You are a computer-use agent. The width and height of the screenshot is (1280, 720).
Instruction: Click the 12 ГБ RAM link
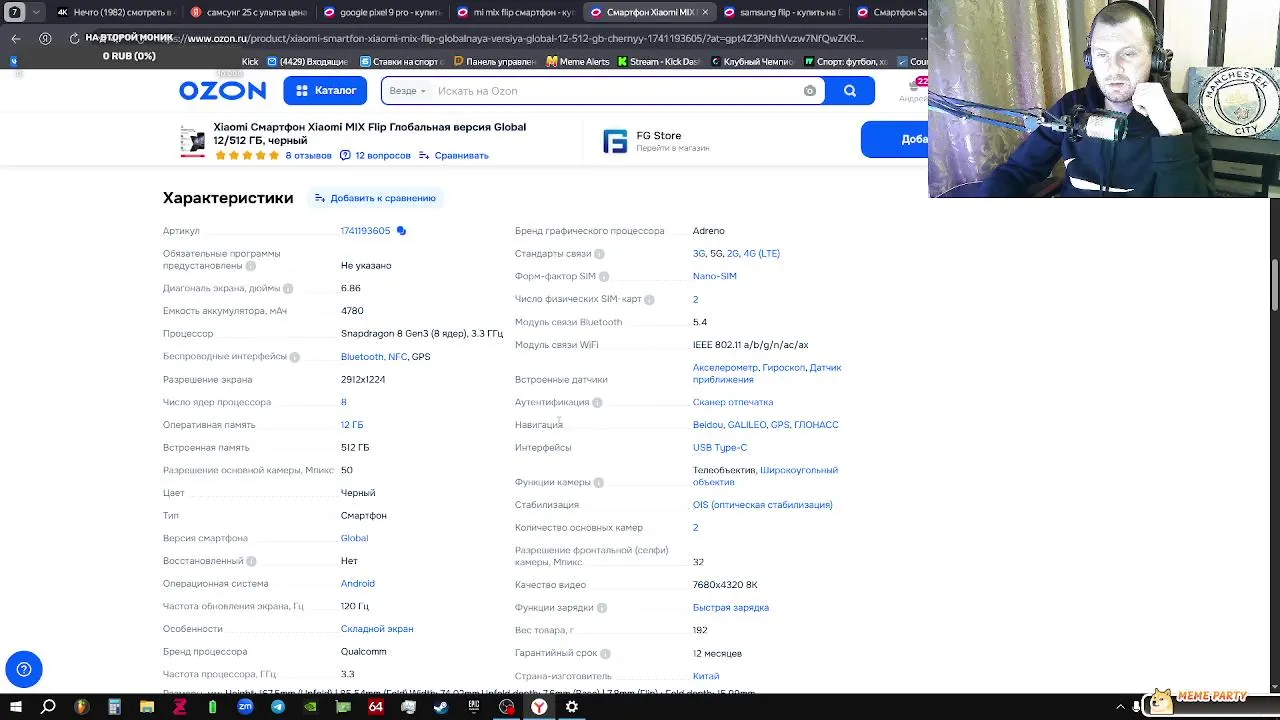click(x=352, y=425)
